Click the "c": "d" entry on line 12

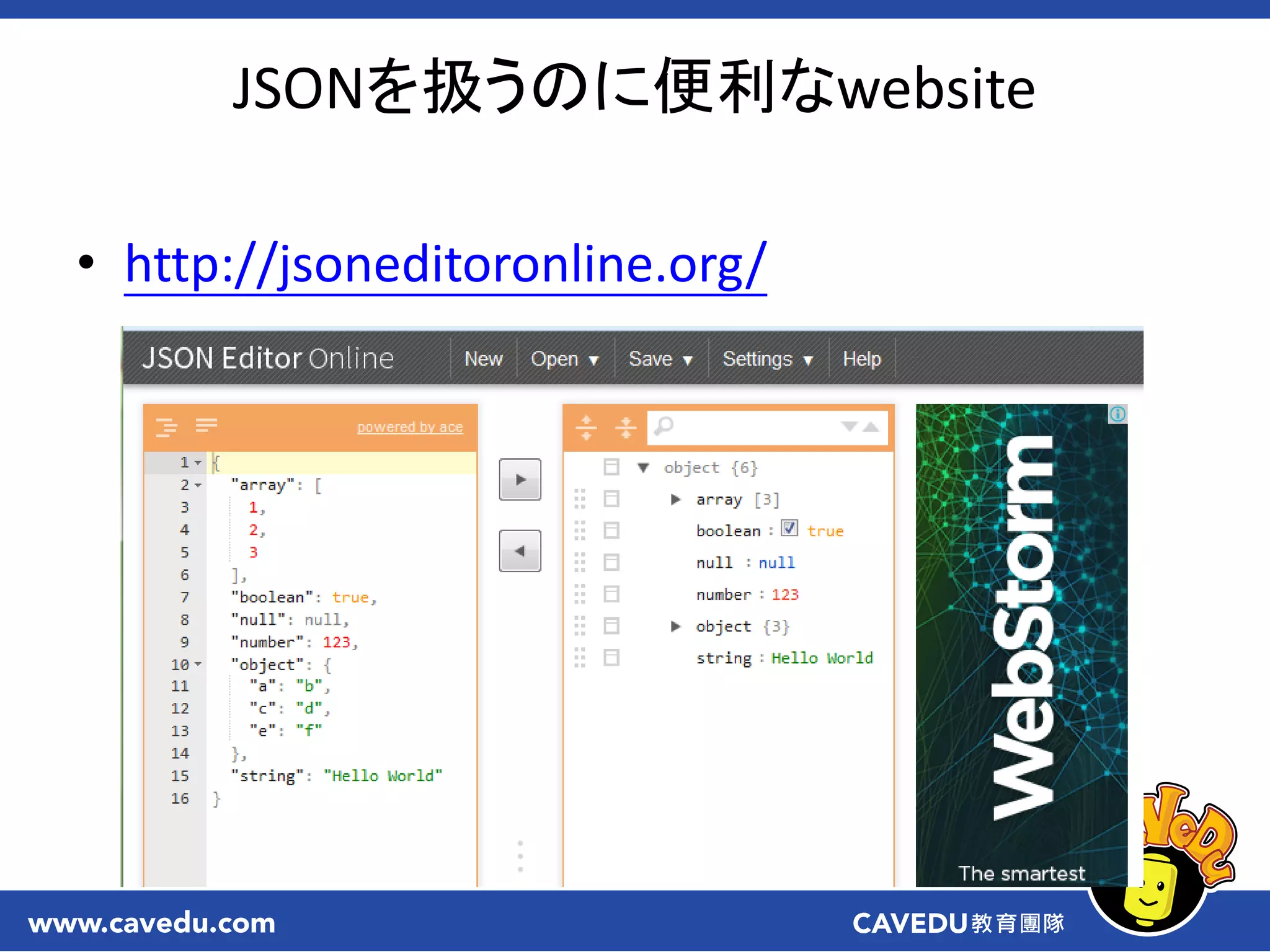click(286, 708)
